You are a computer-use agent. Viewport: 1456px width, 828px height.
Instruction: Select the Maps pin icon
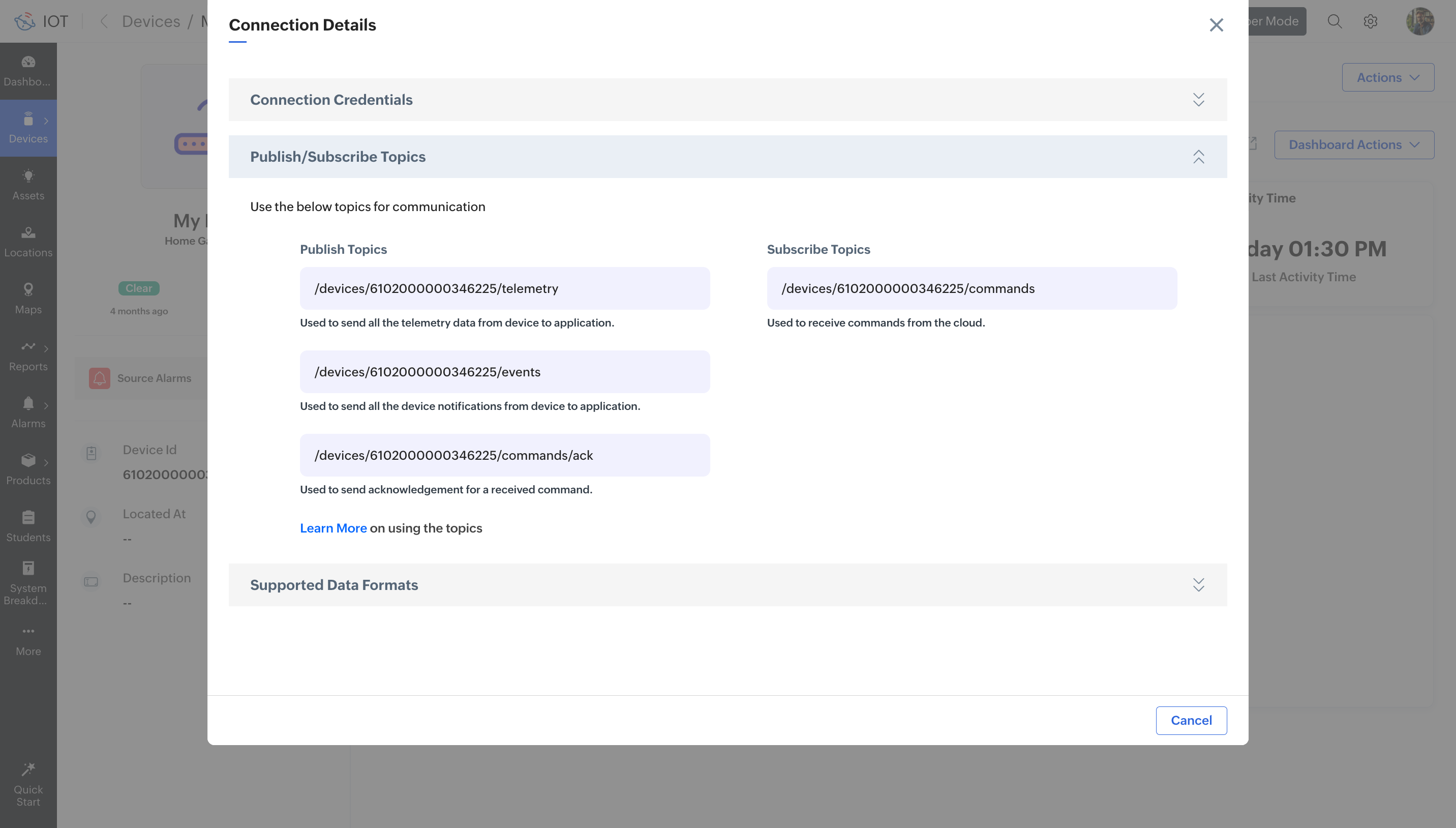[28, 289]
